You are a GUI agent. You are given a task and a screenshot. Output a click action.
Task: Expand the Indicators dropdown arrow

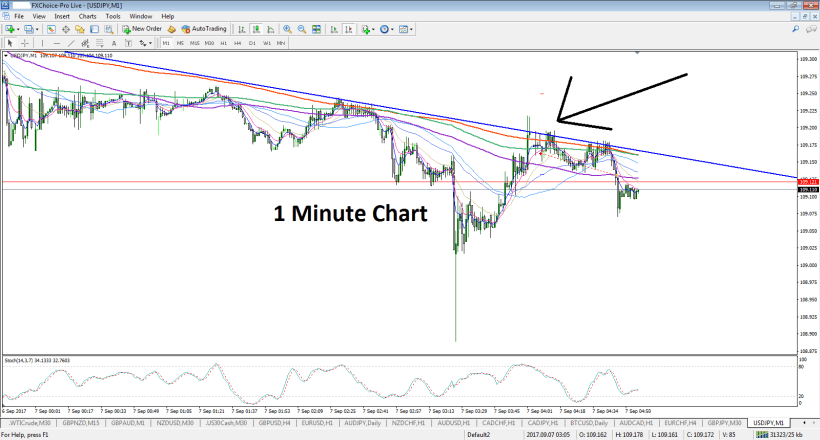(373, 29)
